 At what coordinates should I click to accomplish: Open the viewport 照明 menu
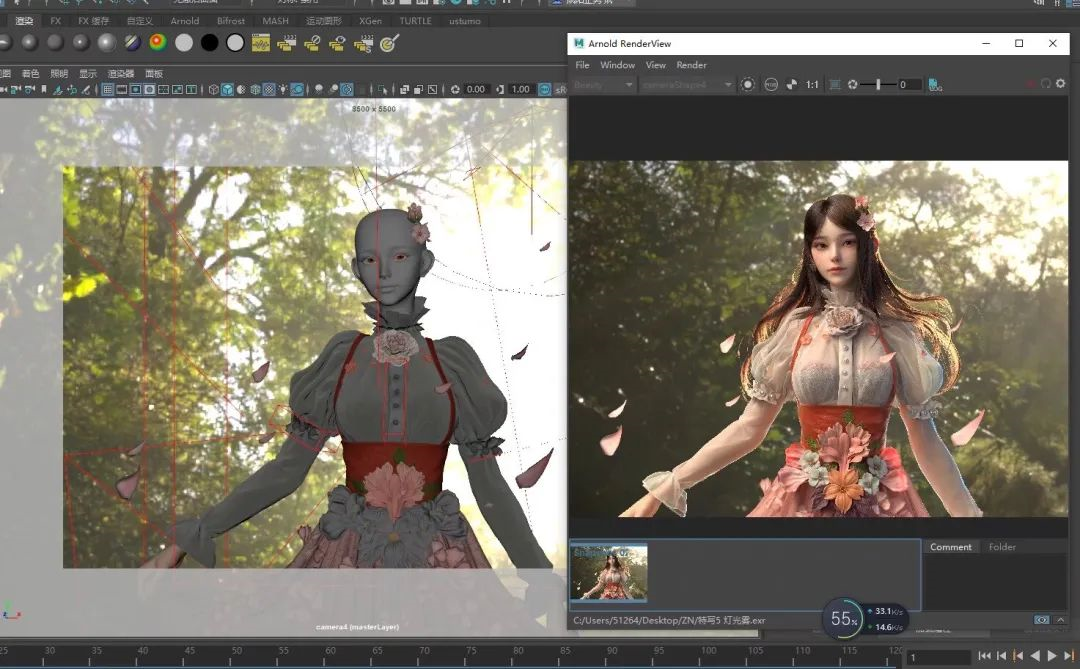pyautogui.click(x=59, y=74)
